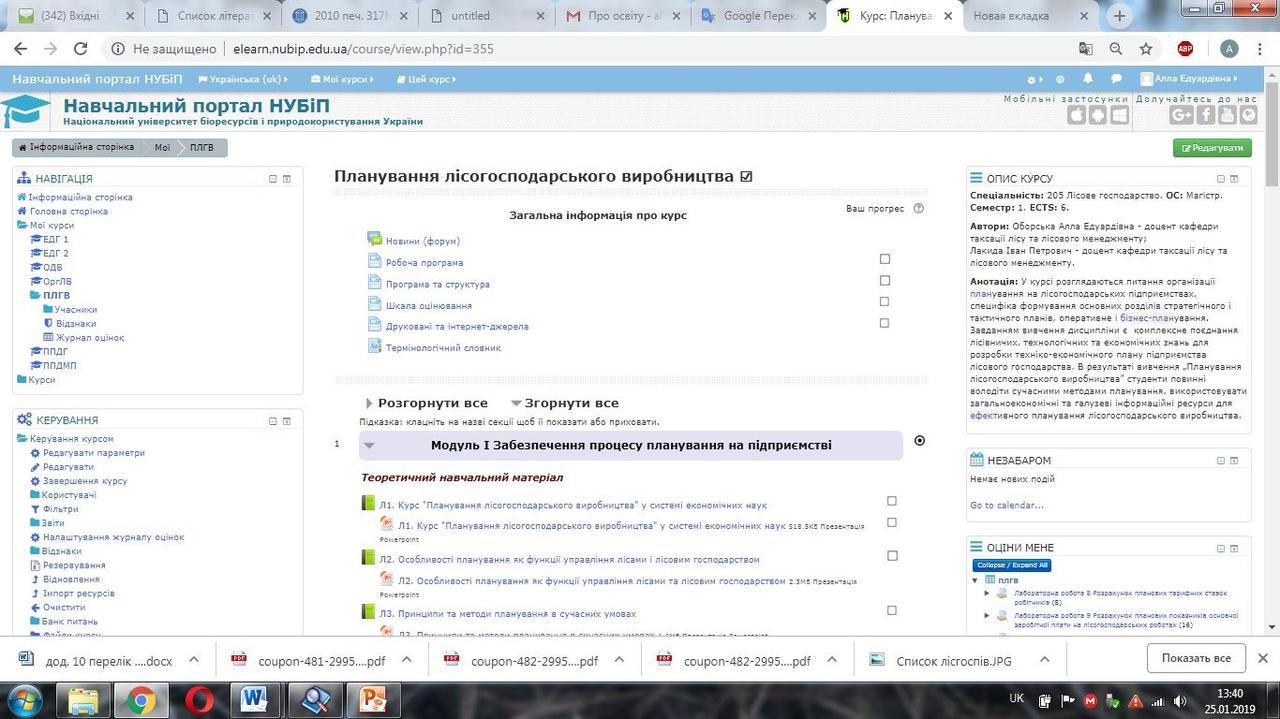This screenshot has width=1280, height=719.
Task: Open the Алла Едуардівна user menu
Action: [1190, 79]
